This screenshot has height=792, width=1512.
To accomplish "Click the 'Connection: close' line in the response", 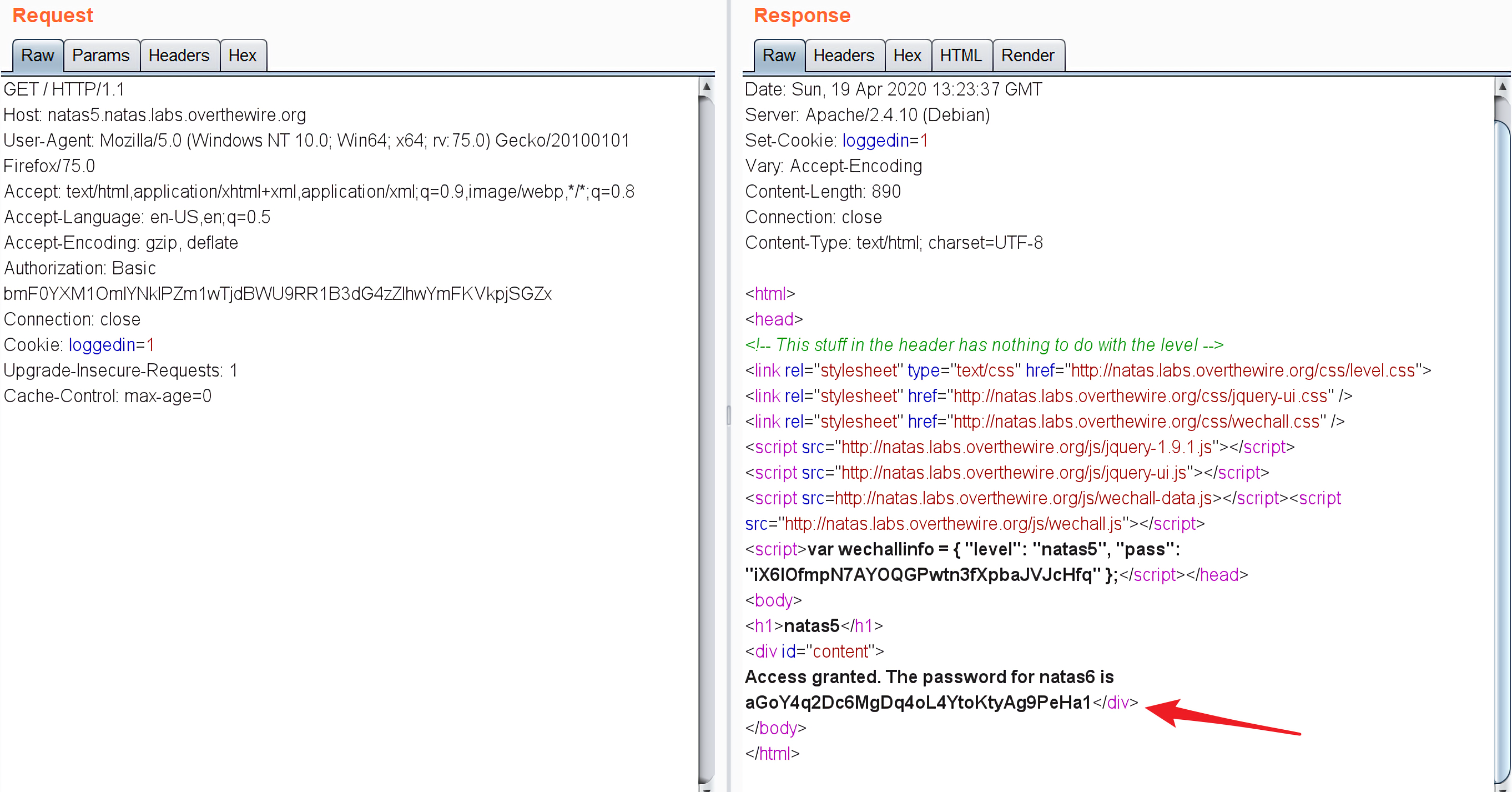I will click(x=814, y=217).
